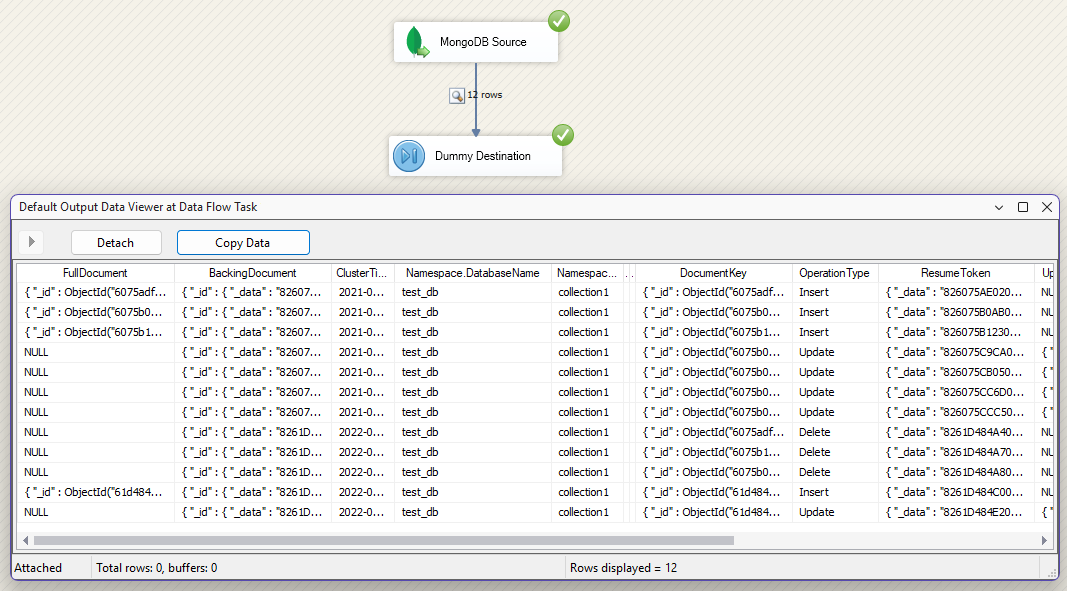This screenshot has width=1067, height=591.
Task: Click the Copy Data button
Action: coord(243,242)
